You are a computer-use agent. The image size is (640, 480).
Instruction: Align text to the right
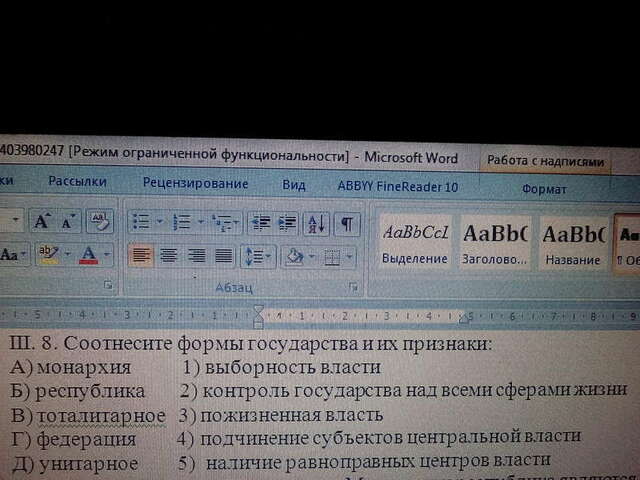pos(196,256)
